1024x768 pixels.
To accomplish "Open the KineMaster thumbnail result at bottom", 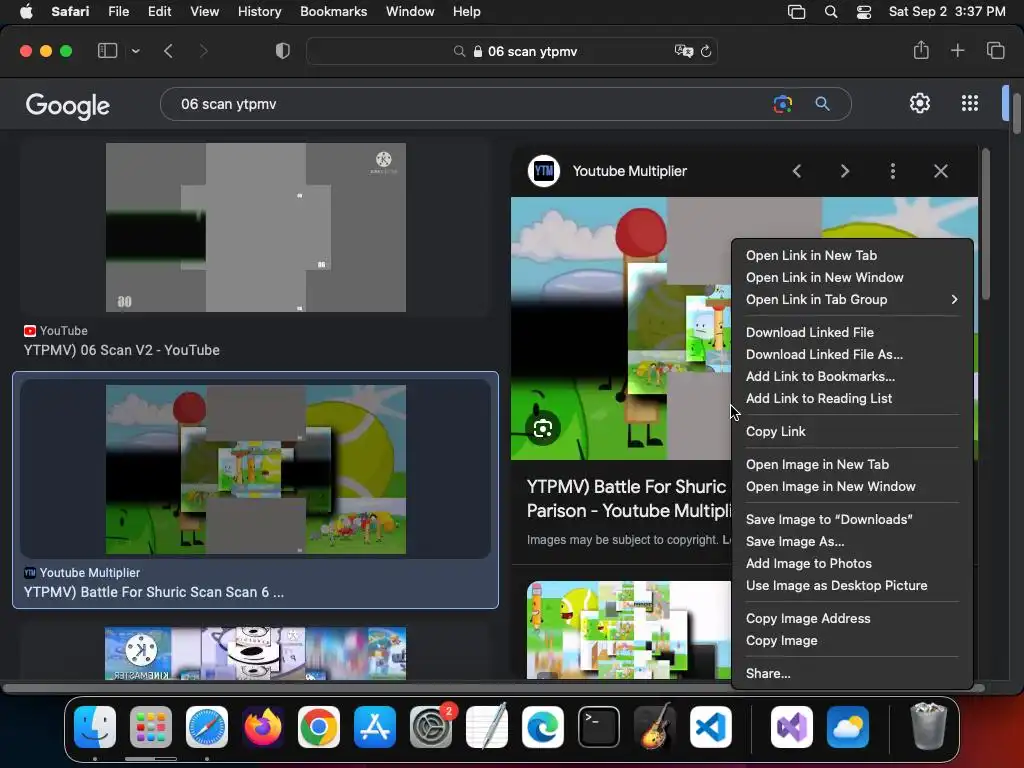I will coord(255,653).
